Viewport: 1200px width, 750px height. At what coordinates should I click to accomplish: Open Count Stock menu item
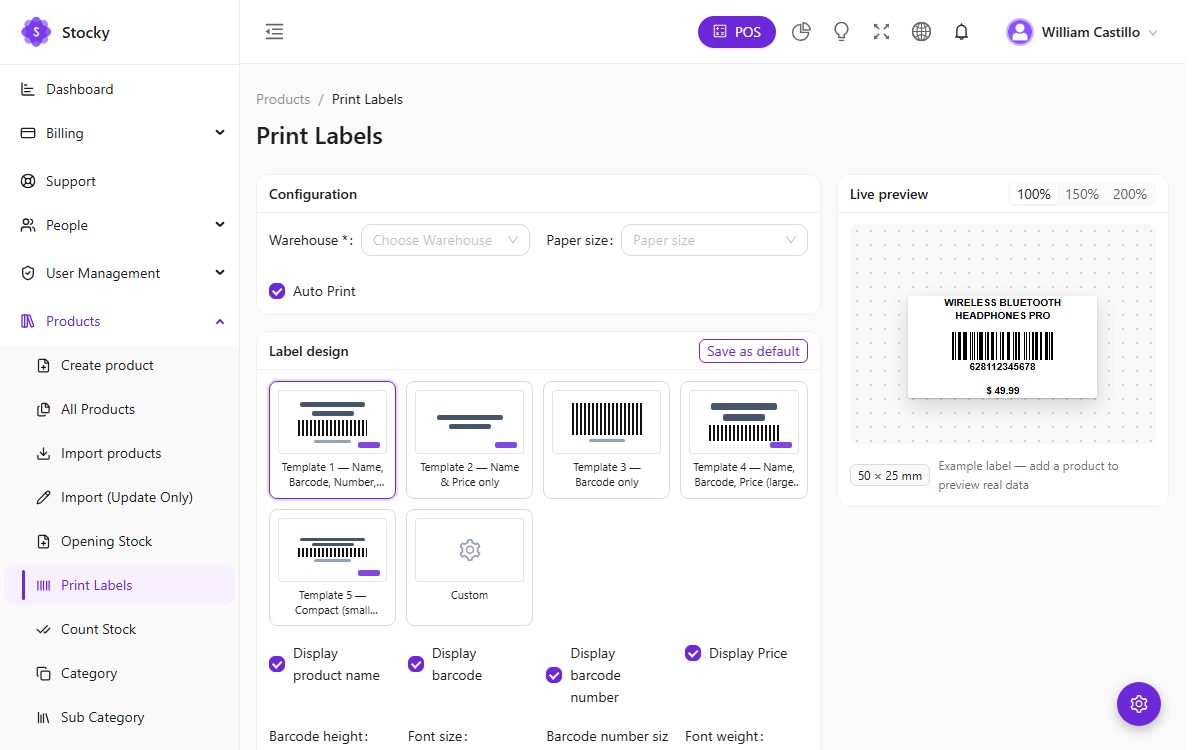[120, 629]
